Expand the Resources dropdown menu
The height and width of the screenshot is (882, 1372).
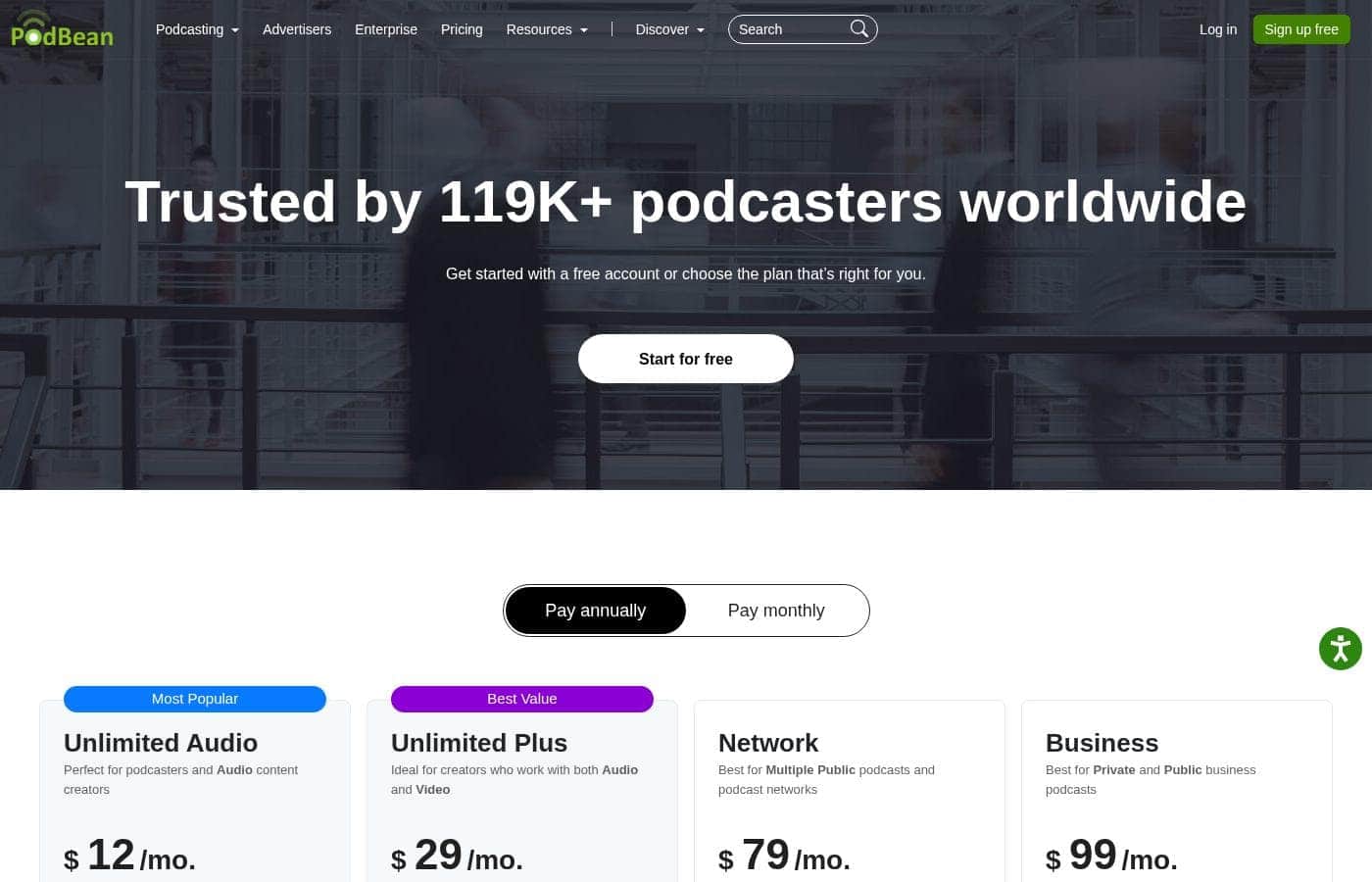coord(547,29)
